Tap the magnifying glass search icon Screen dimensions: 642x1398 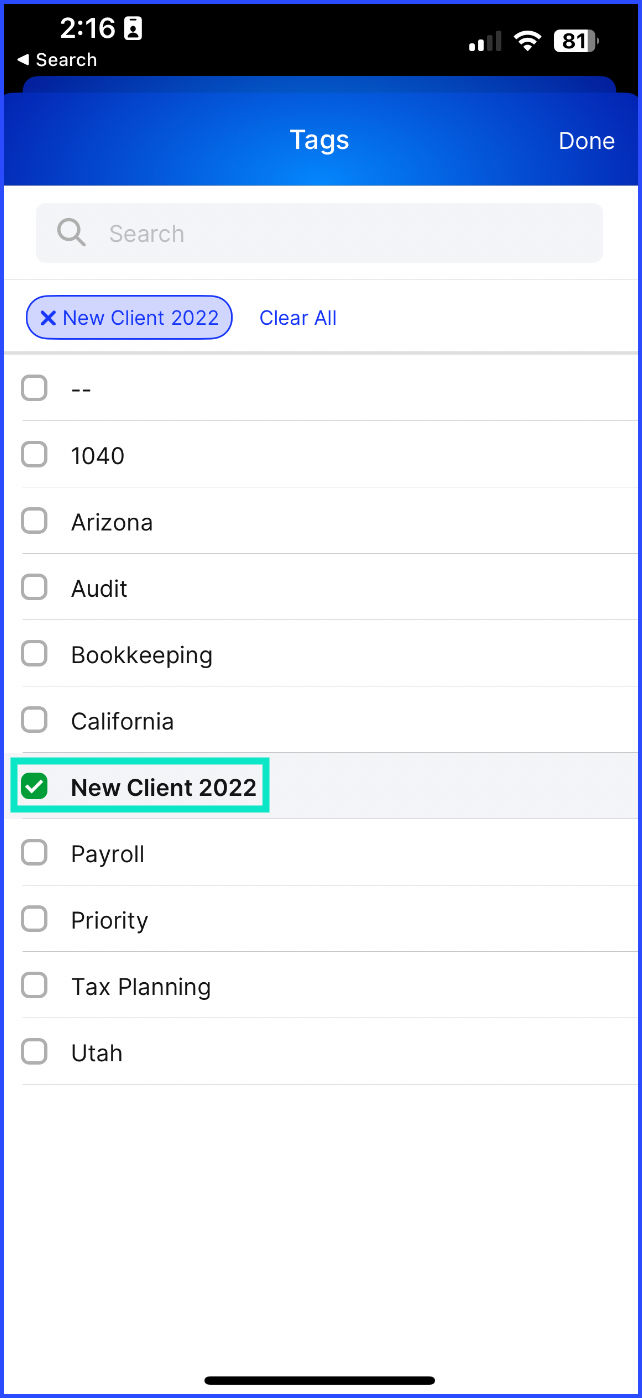coord(72,233)
